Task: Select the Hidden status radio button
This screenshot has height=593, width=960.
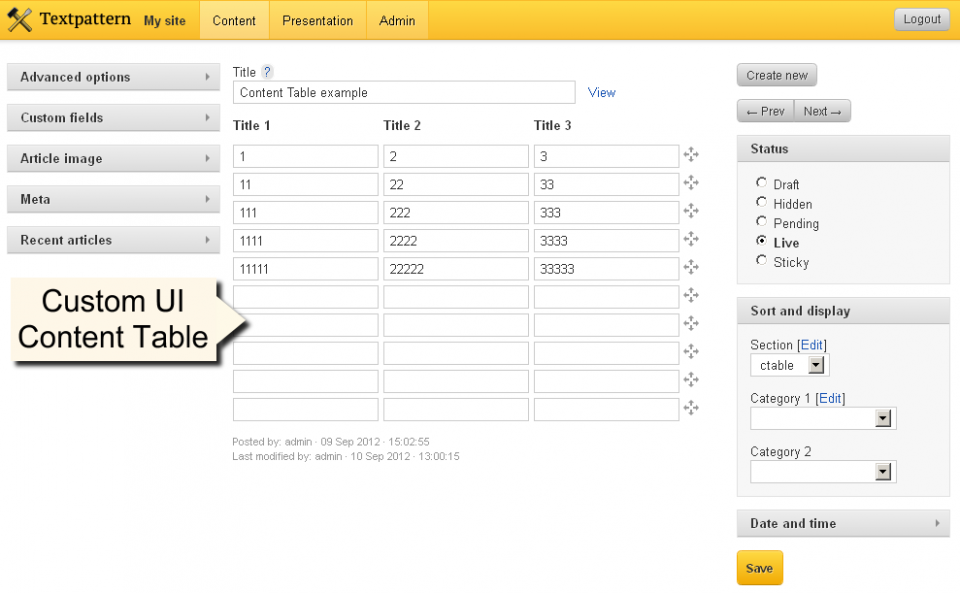Action: 761,203
